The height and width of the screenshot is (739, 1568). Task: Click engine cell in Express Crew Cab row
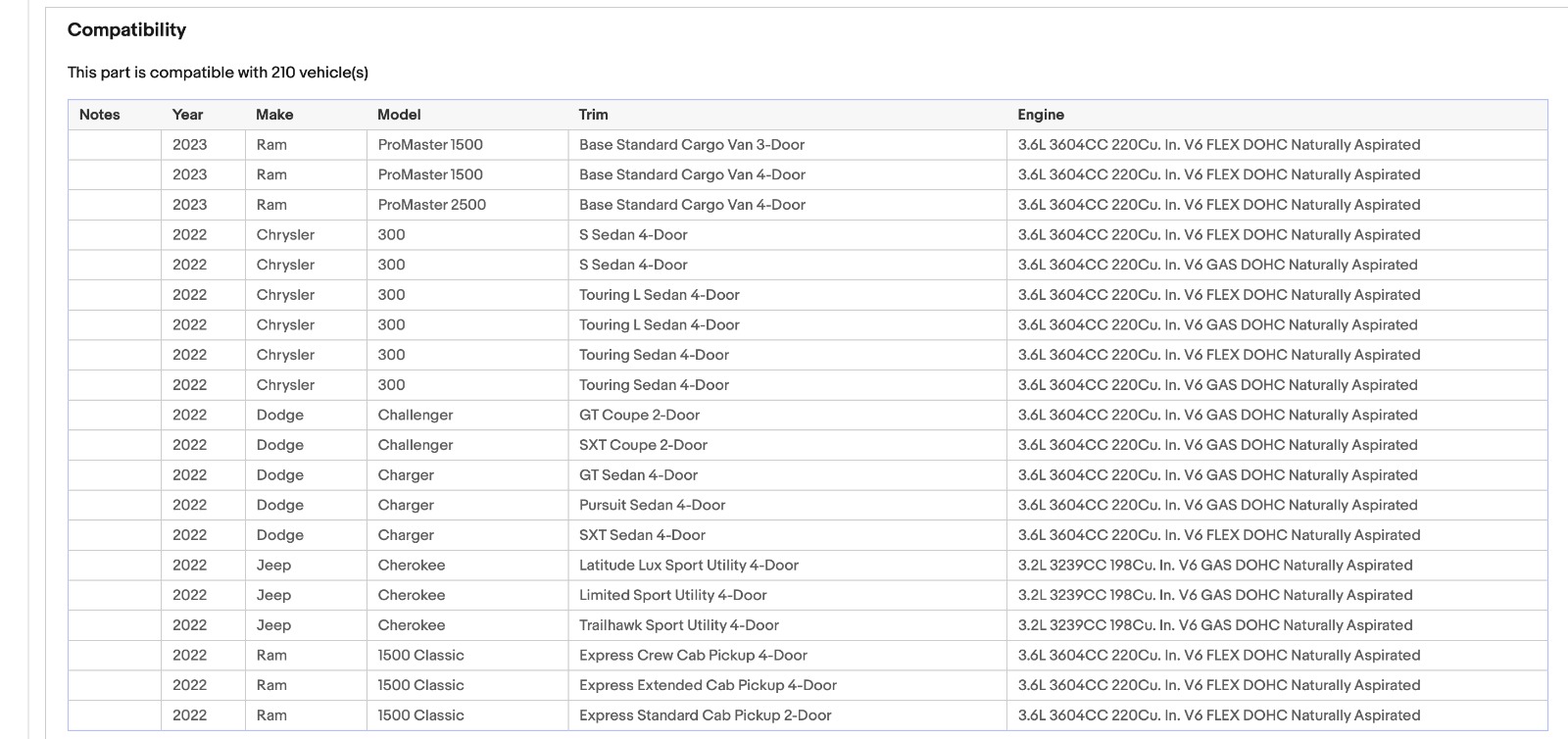pyautogui.click(x=1277, y=656)
